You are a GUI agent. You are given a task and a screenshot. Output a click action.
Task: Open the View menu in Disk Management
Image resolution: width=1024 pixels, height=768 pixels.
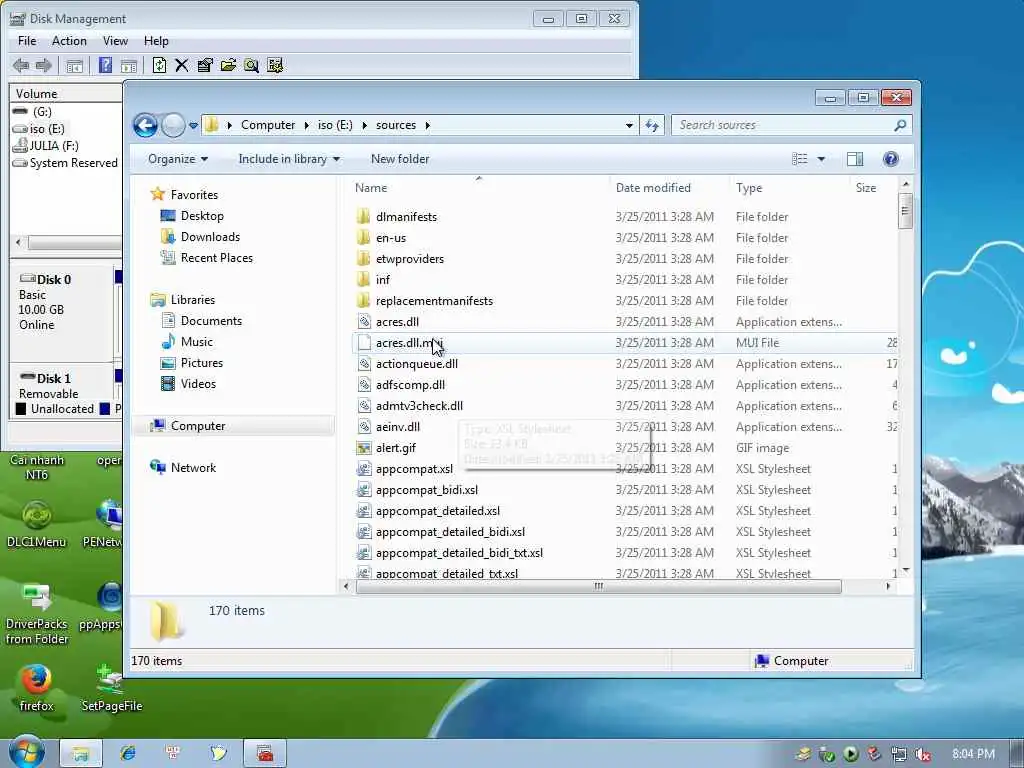point(115,40)
